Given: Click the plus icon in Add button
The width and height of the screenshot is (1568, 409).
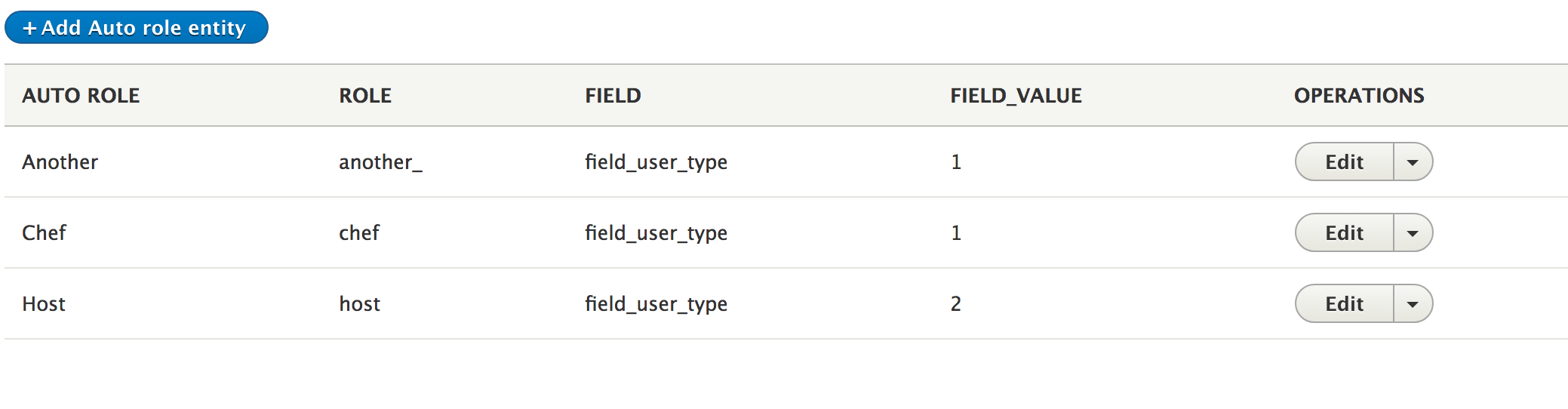Looking at the screenshot, I should 29,29.
